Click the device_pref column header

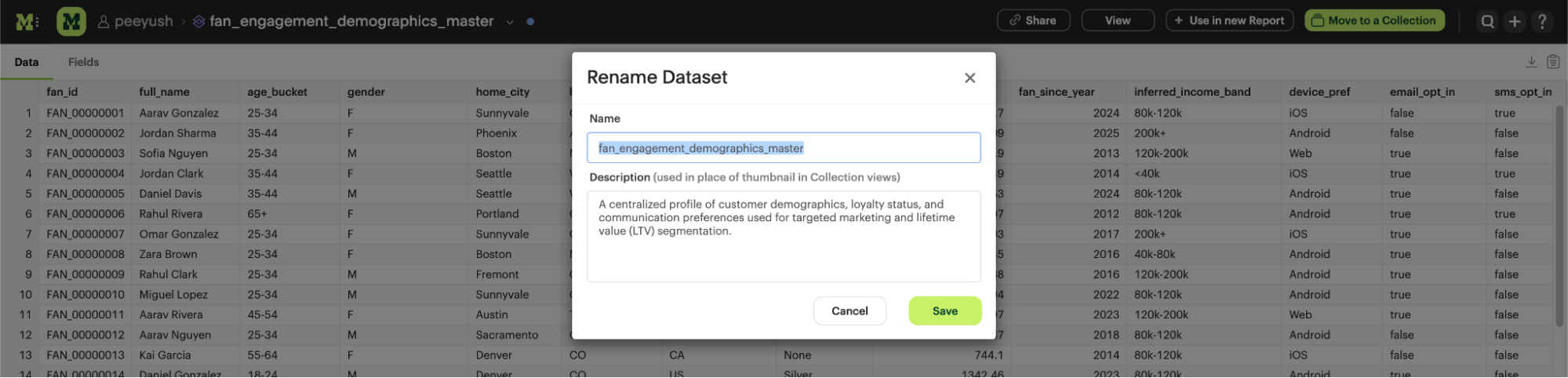coord(1319,92)
